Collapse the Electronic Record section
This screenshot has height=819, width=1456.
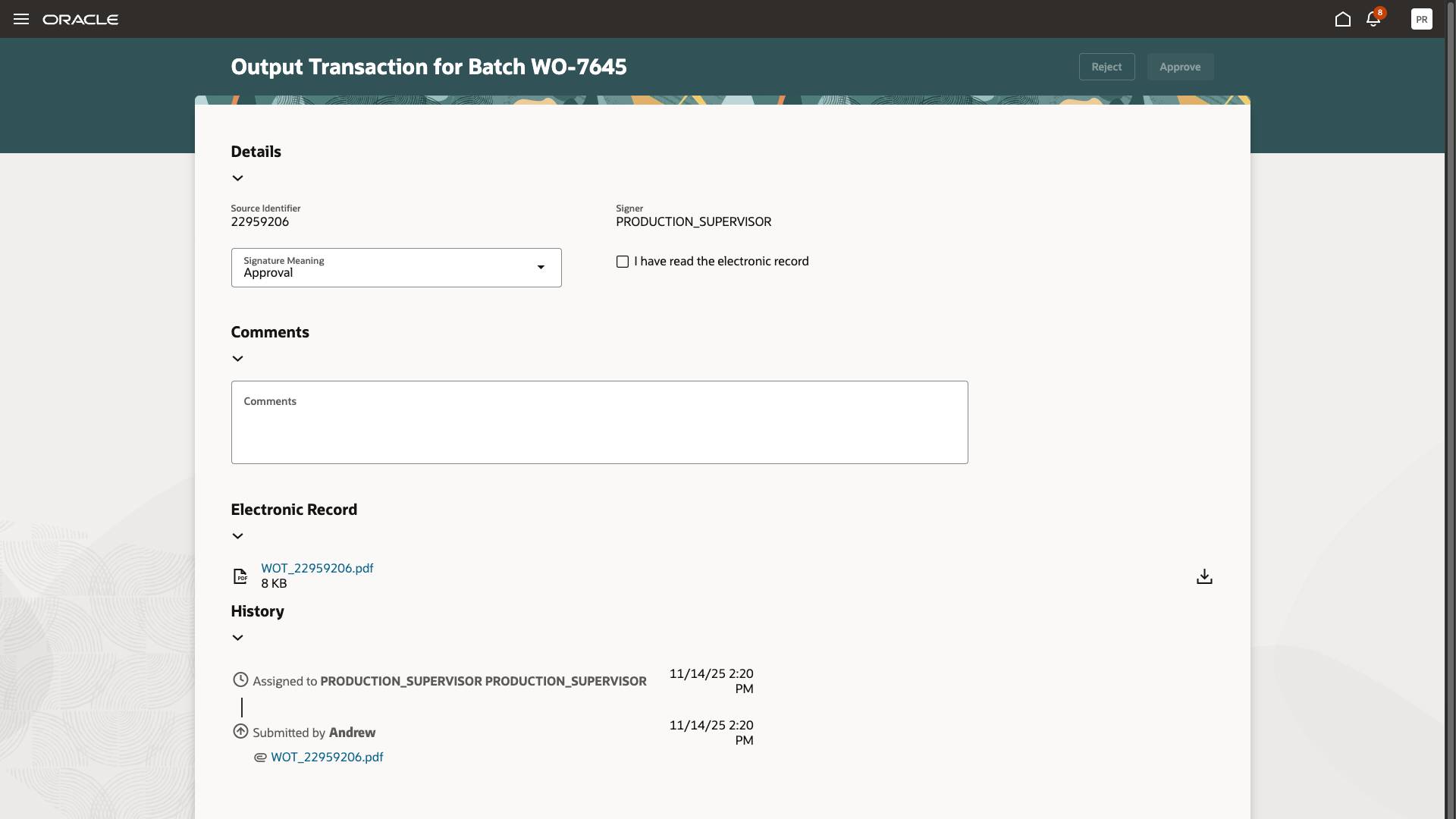tap(237, 535)
